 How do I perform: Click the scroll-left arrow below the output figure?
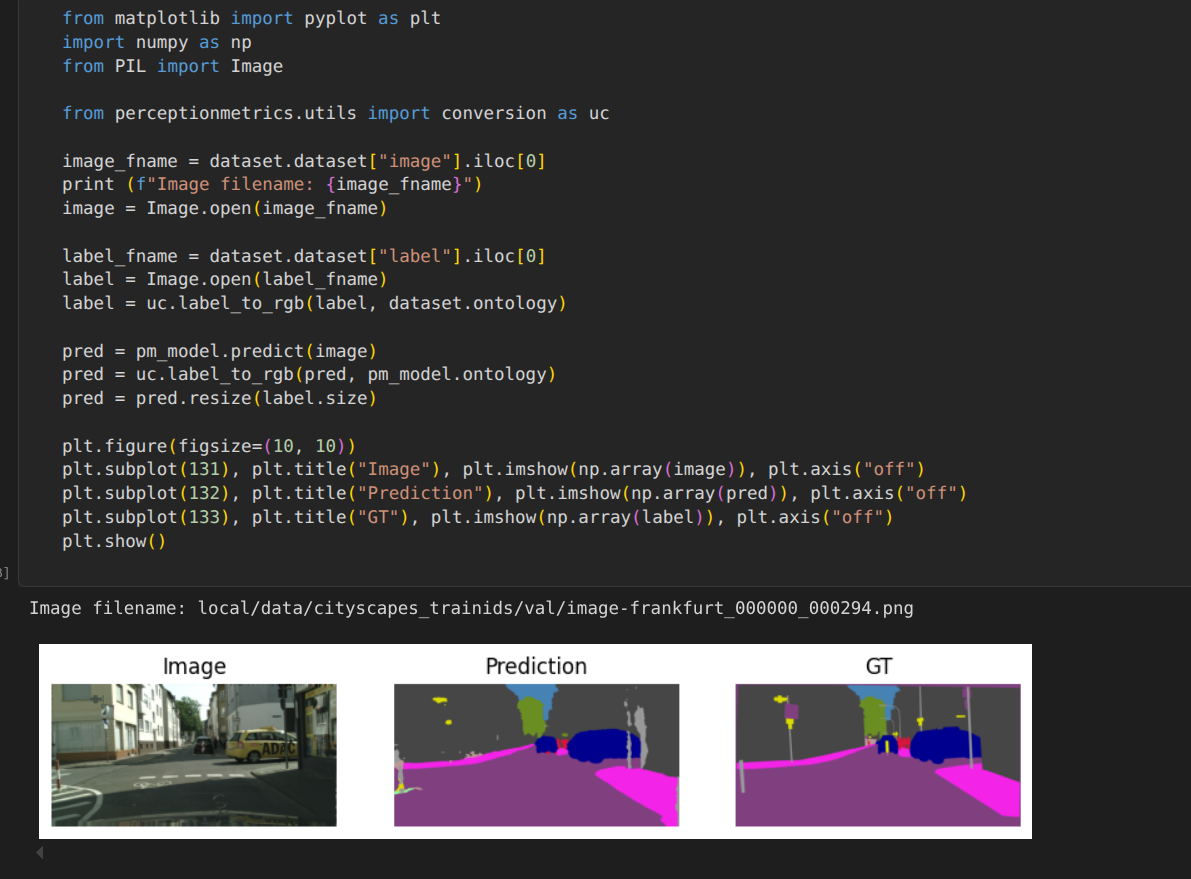click(x=39, y=852)
